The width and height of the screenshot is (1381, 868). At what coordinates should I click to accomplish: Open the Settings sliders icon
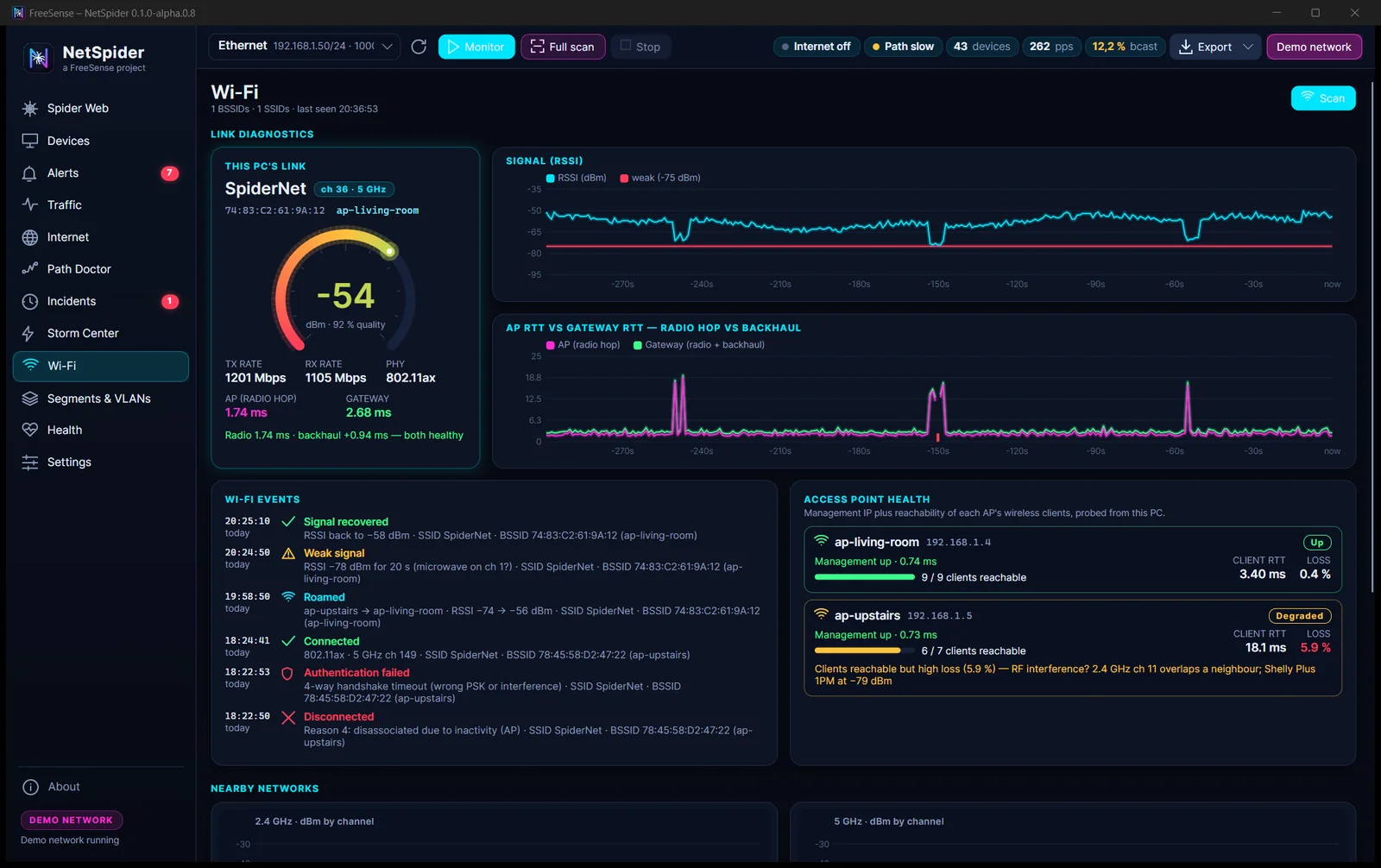[x=30, y=462]
